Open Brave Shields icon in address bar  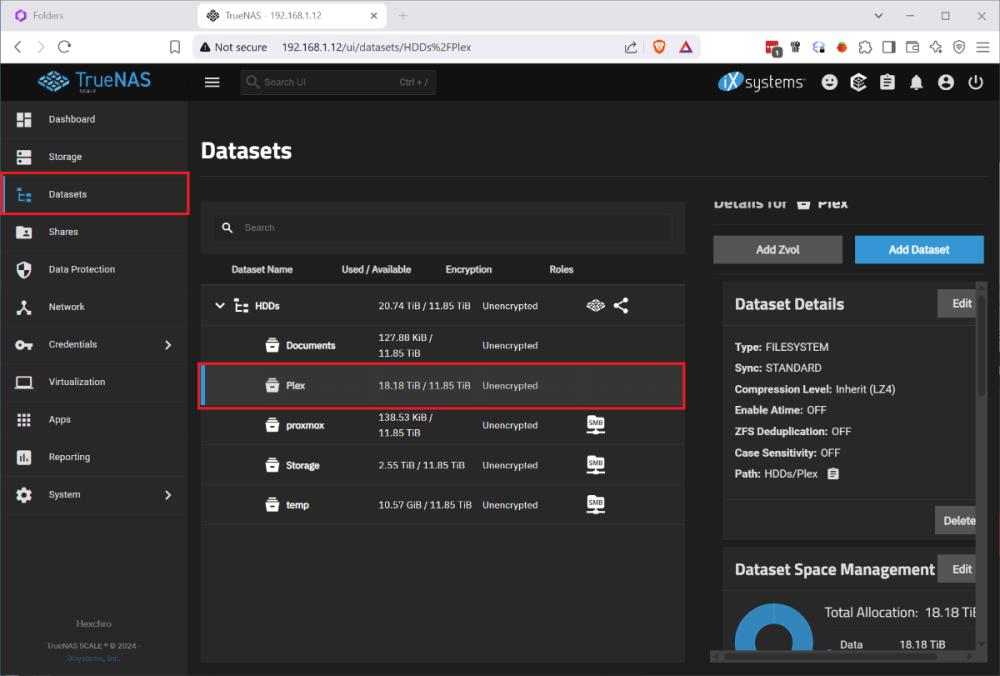(659, 47)
